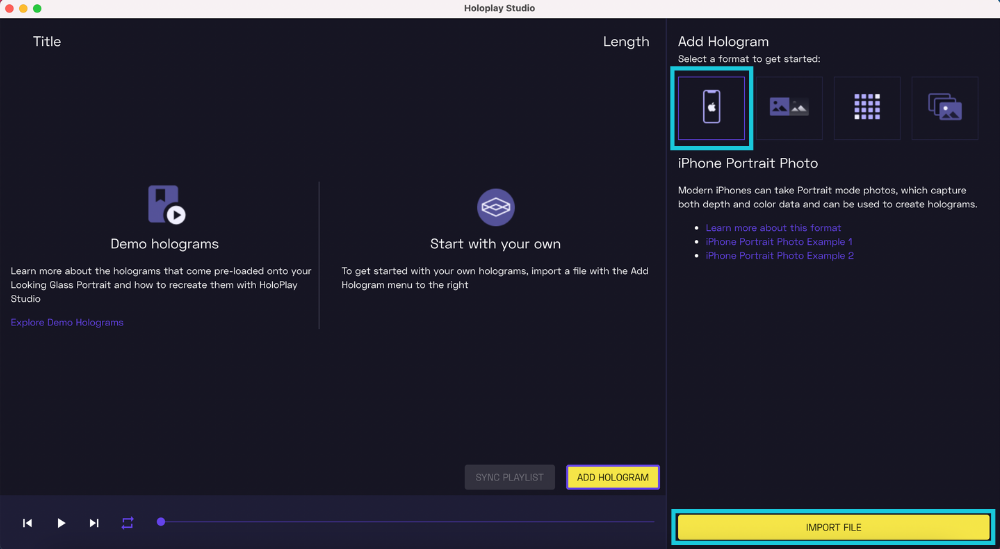The image size is (1000, 549).
Task: Close the Holoplay Studio window
Action: (x=9, y=8)
